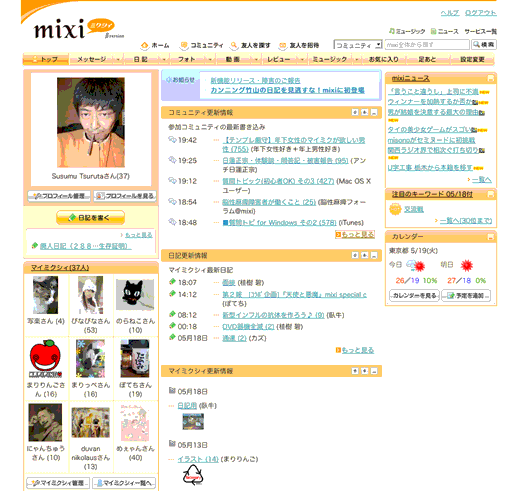Click the プロフィール管理 button
The width and height of the screenshot is (518, 491).
59,196
